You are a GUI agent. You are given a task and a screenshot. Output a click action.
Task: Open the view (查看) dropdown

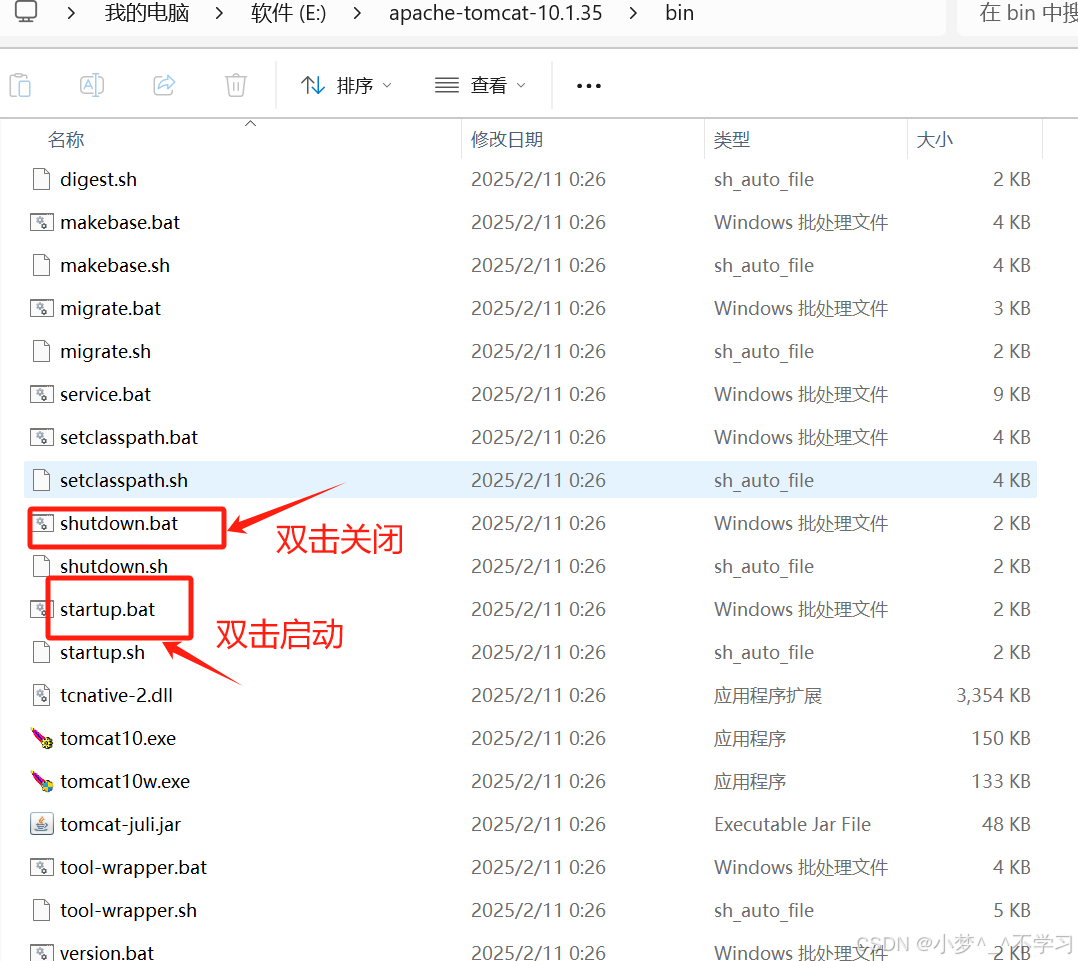click(481, 85)
